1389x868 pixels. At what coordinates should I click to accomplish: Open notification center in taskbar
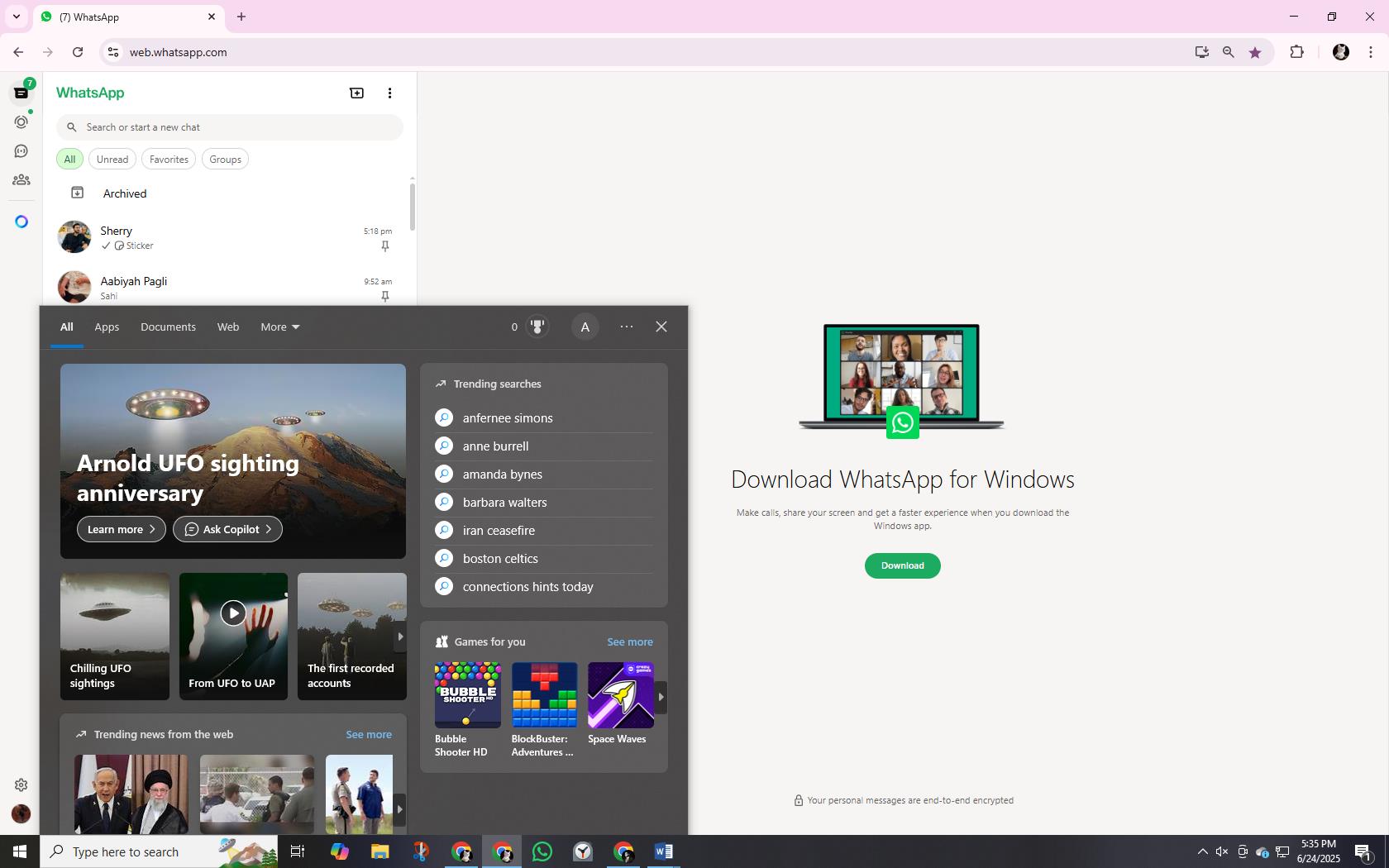1363,851
